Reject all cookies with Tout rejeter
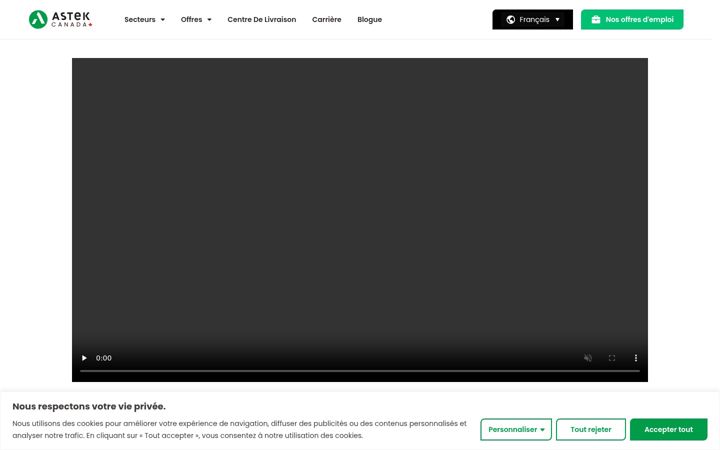The height and width of the screenshot is (450, 720). (591, 429)
